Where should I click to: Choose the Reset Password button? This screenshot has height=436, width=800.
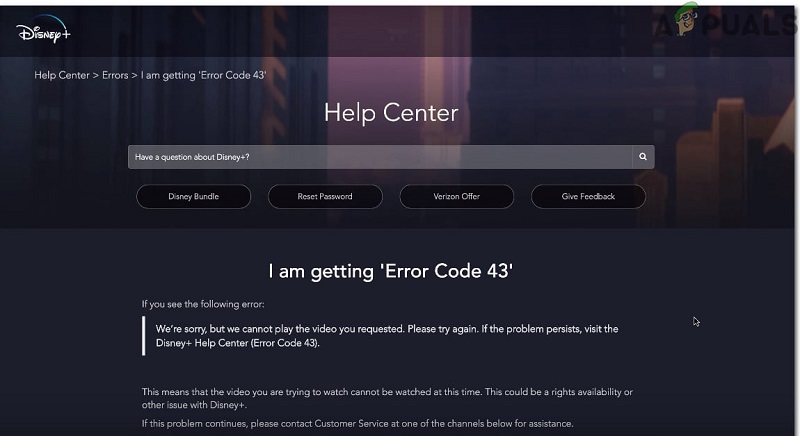pyautogui.click(x=325, y=196)
